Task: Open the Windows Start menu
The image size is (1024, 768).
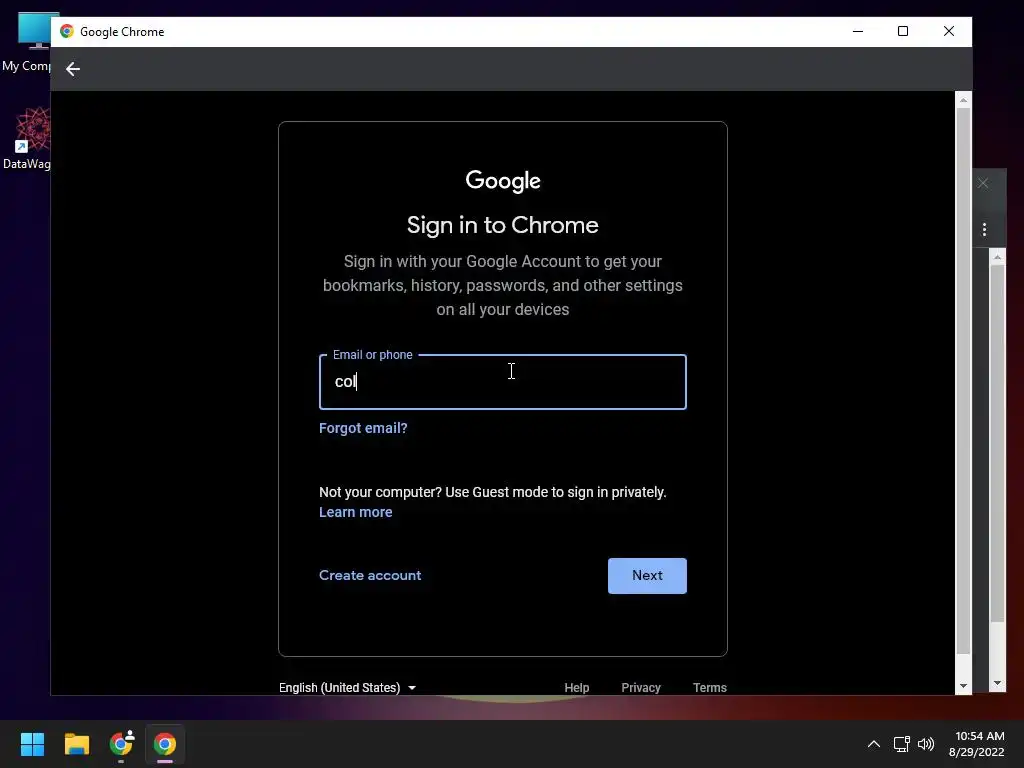Action: (32, 744)
